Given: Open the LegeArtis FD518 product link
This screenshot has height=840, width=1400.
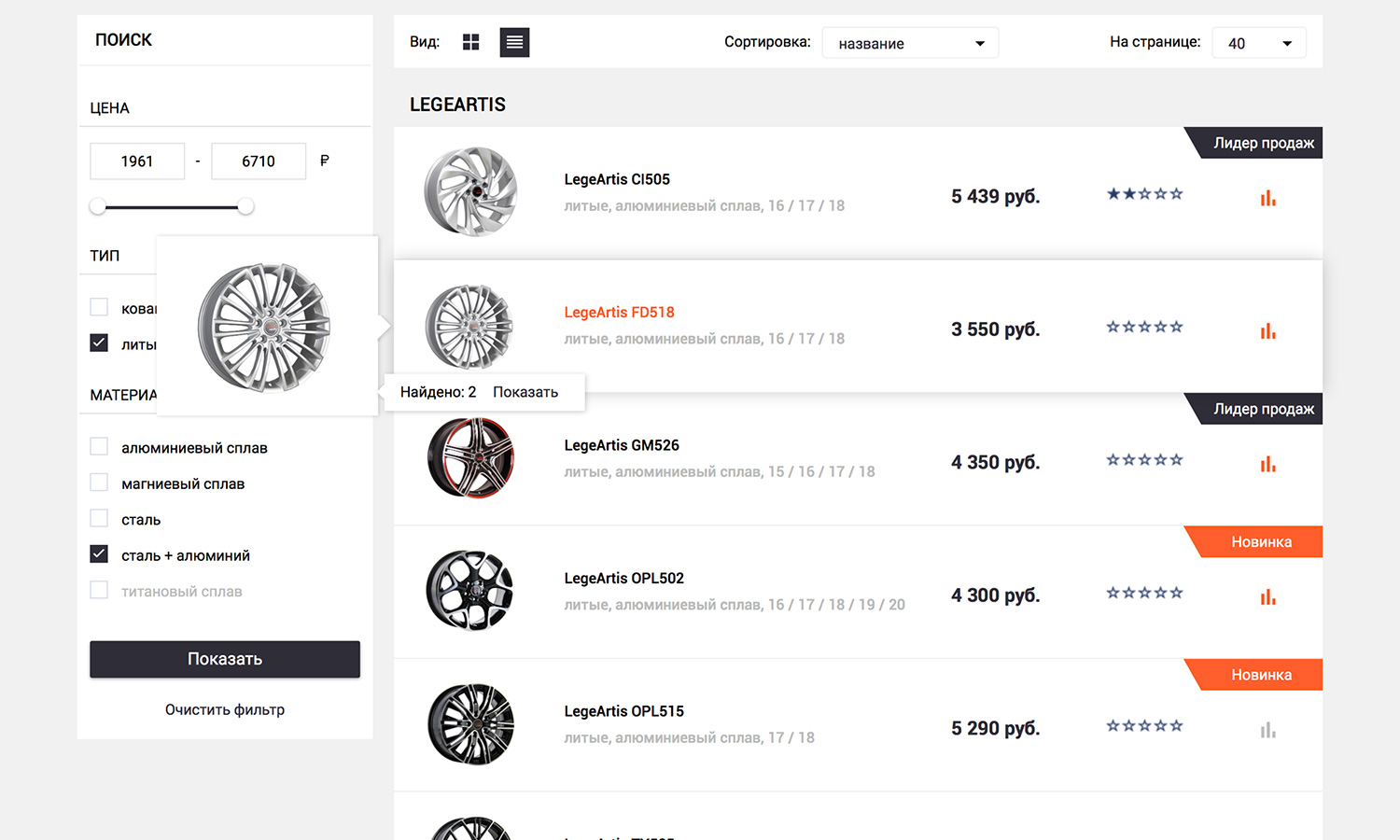Looking at the screenshot, I should (x=619, y=313).
